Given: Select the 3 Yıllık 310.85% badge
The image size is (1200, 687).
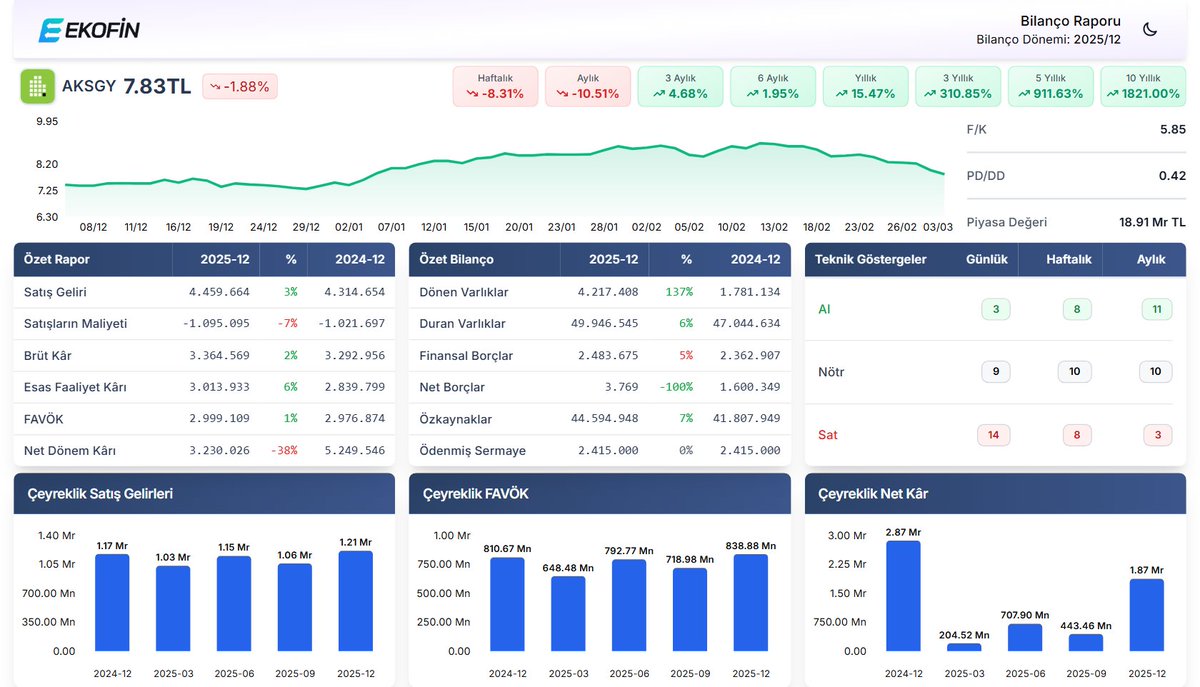Looking at the screenshot, I should 958,86.
